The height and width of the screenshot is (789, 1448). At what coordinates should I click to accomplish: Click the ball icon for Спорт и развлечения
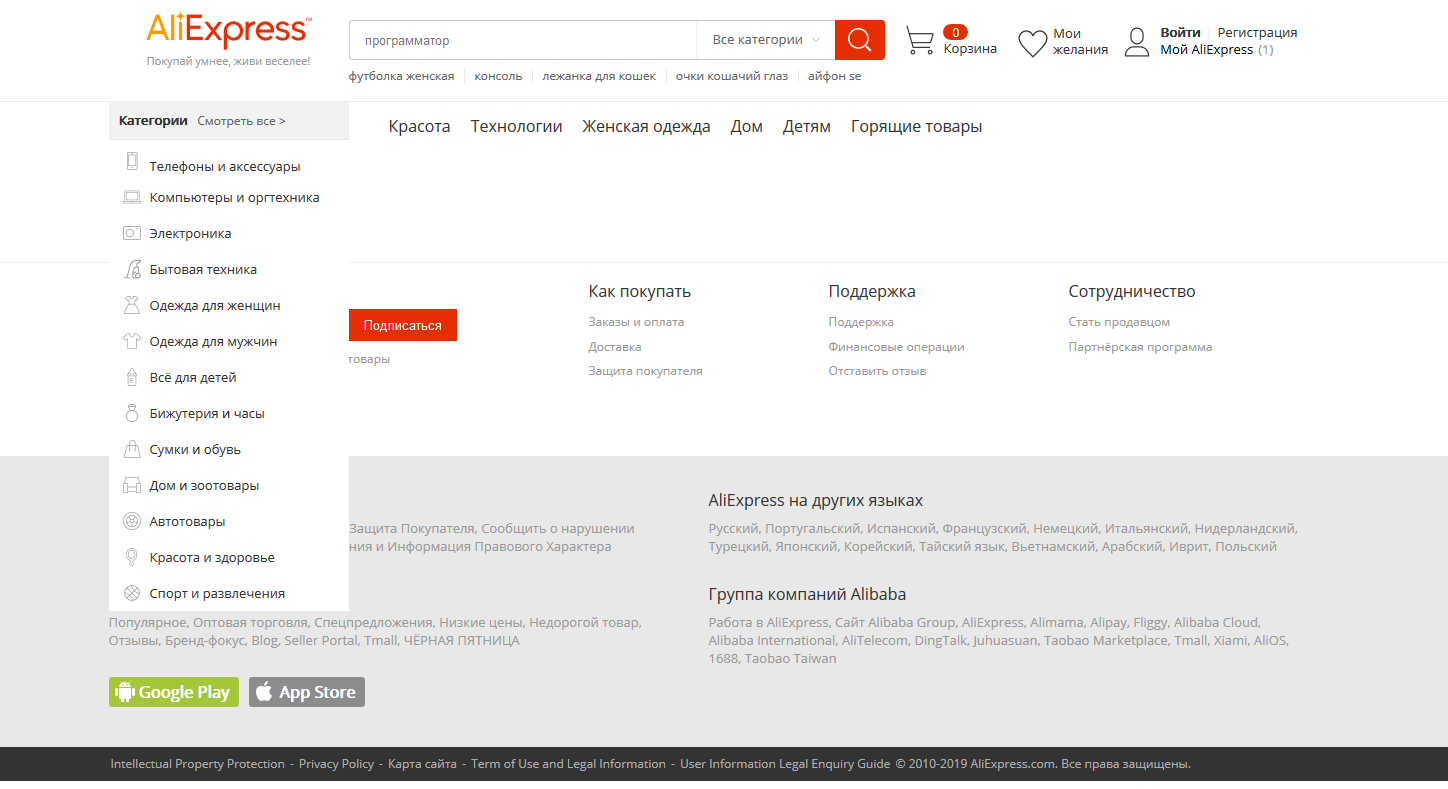coord(131,593)
